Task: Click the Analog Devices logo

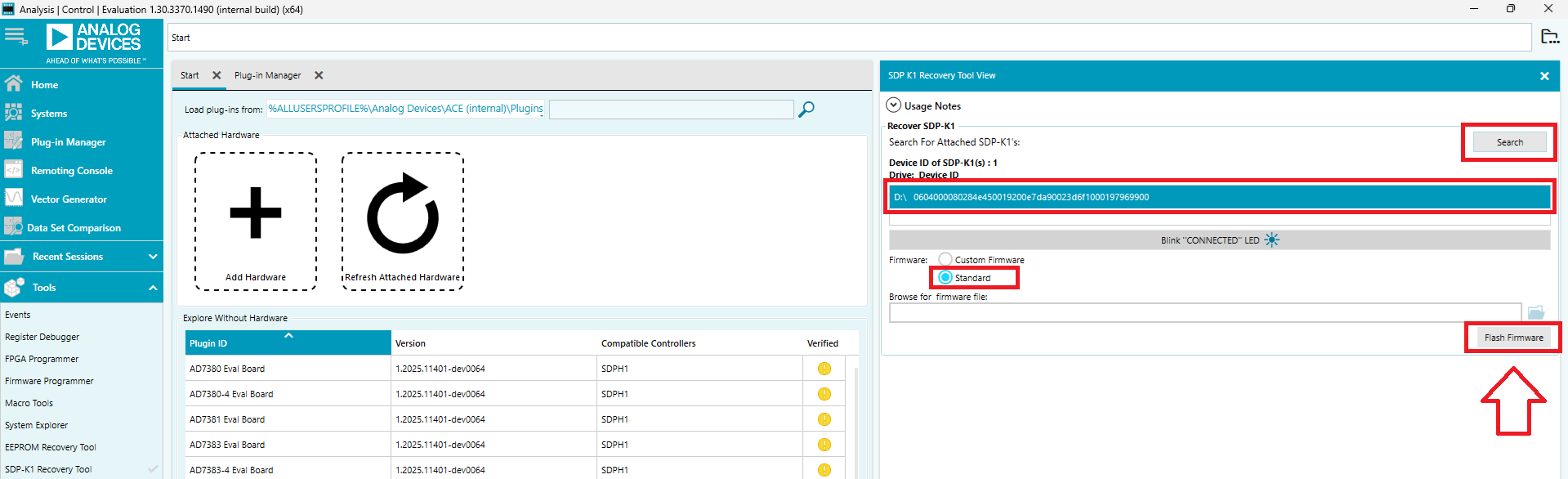Action: pos(94,43)
